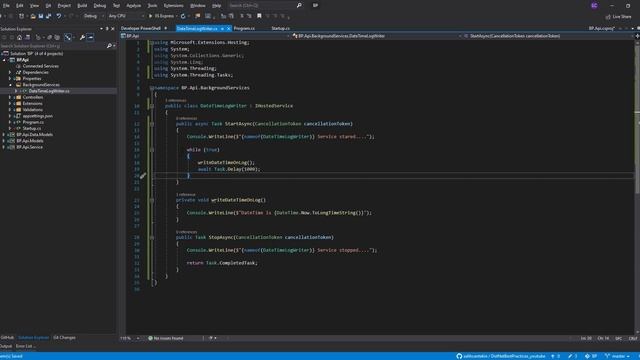Open the Error List tab
Screen dimensions: 640x360
coord(25,346)
